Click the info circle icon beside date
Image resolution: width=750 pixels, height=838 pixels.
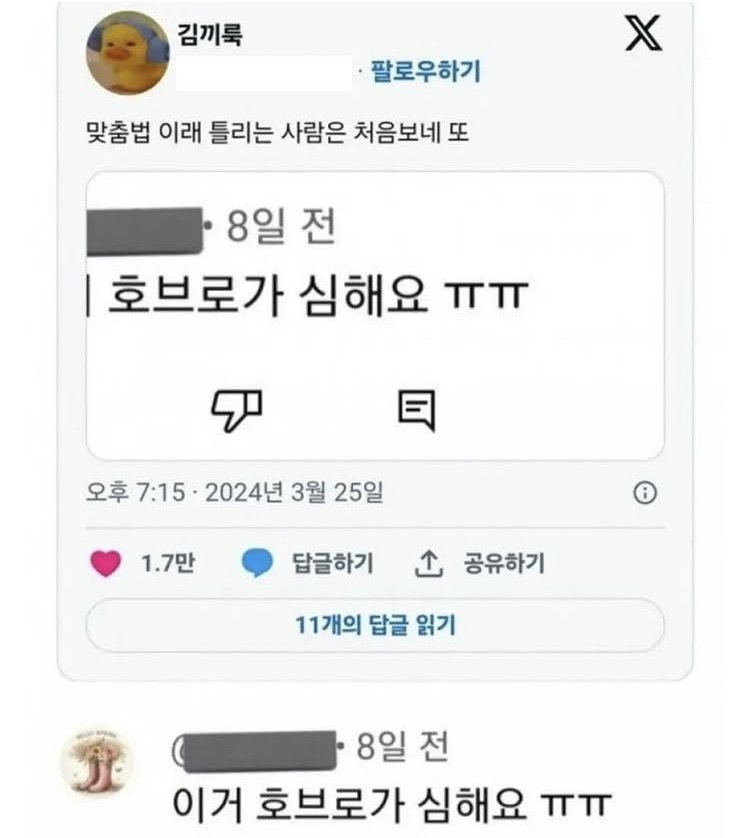pos(645,492)
